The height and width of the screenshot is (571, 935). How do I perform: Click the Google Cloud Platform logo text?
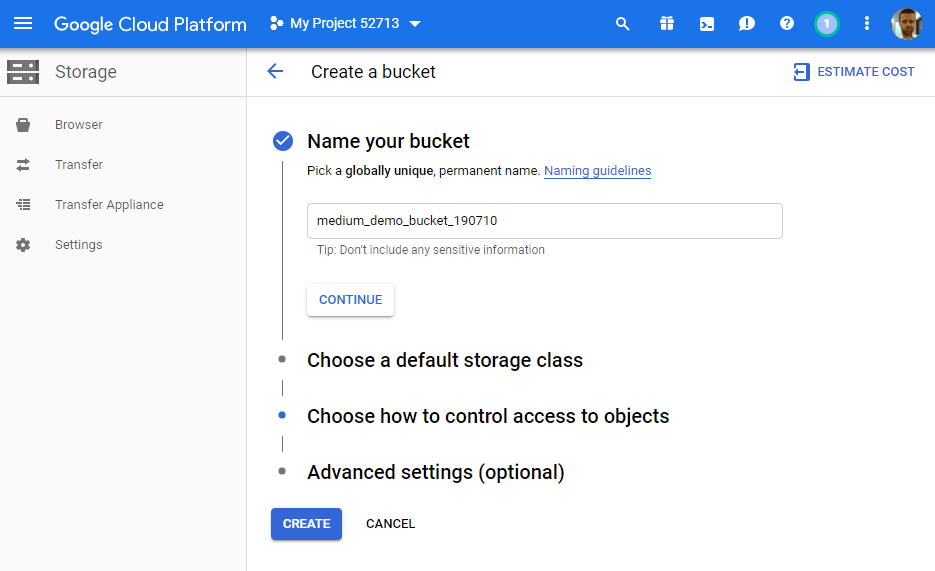tap(150, 24)
